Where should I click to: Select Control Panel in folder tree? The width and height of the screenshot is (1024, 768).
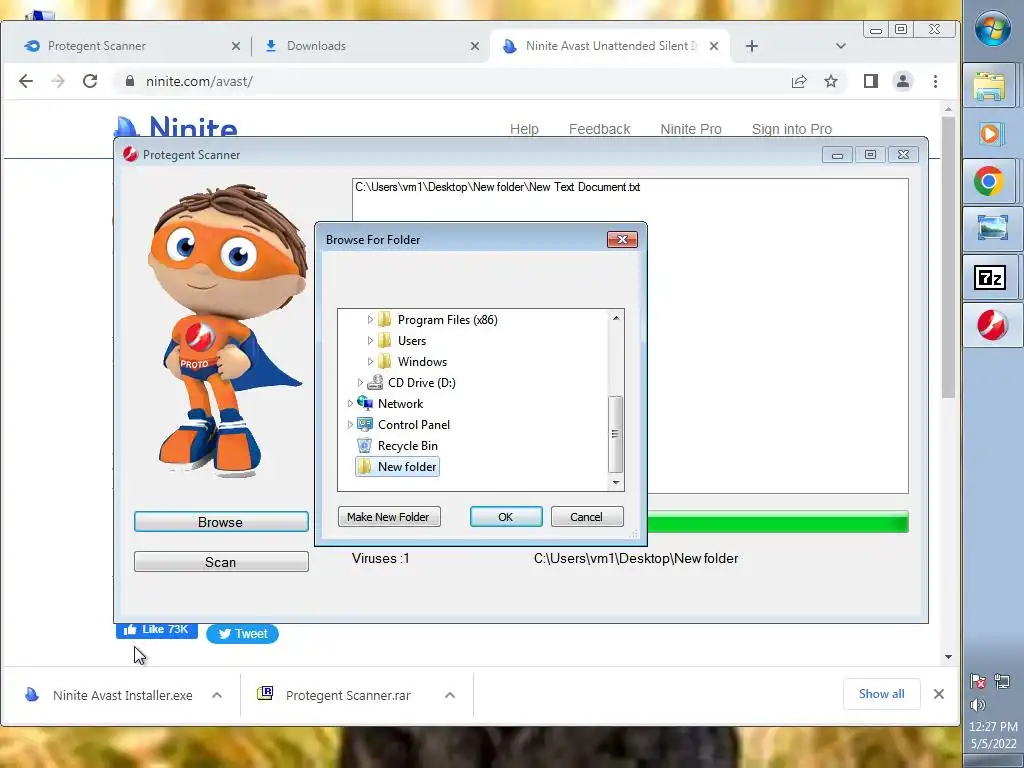[x=413, y=424]
